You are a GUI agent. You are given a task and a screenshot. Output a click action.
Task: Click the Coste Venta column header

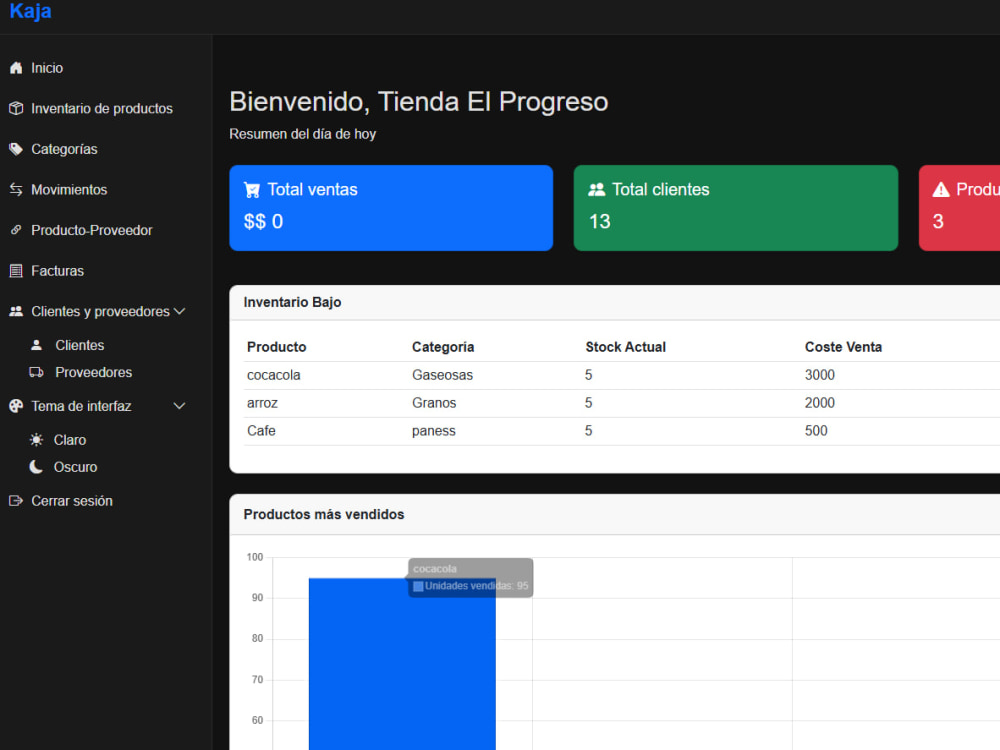(x=843, y=347)
